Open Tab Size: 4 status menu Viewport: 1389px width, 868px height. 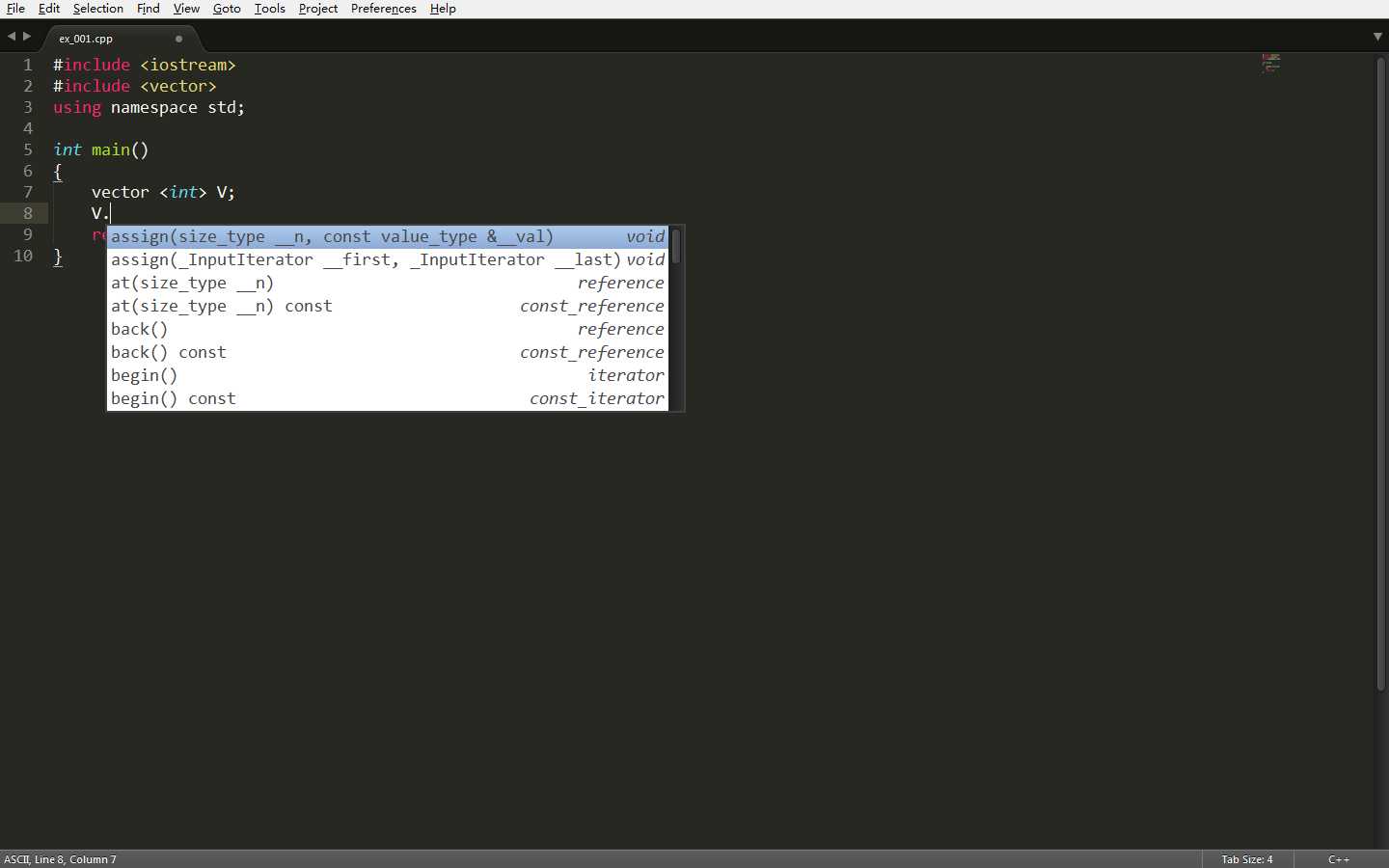pyautogui.click(x=1246, y=859)
